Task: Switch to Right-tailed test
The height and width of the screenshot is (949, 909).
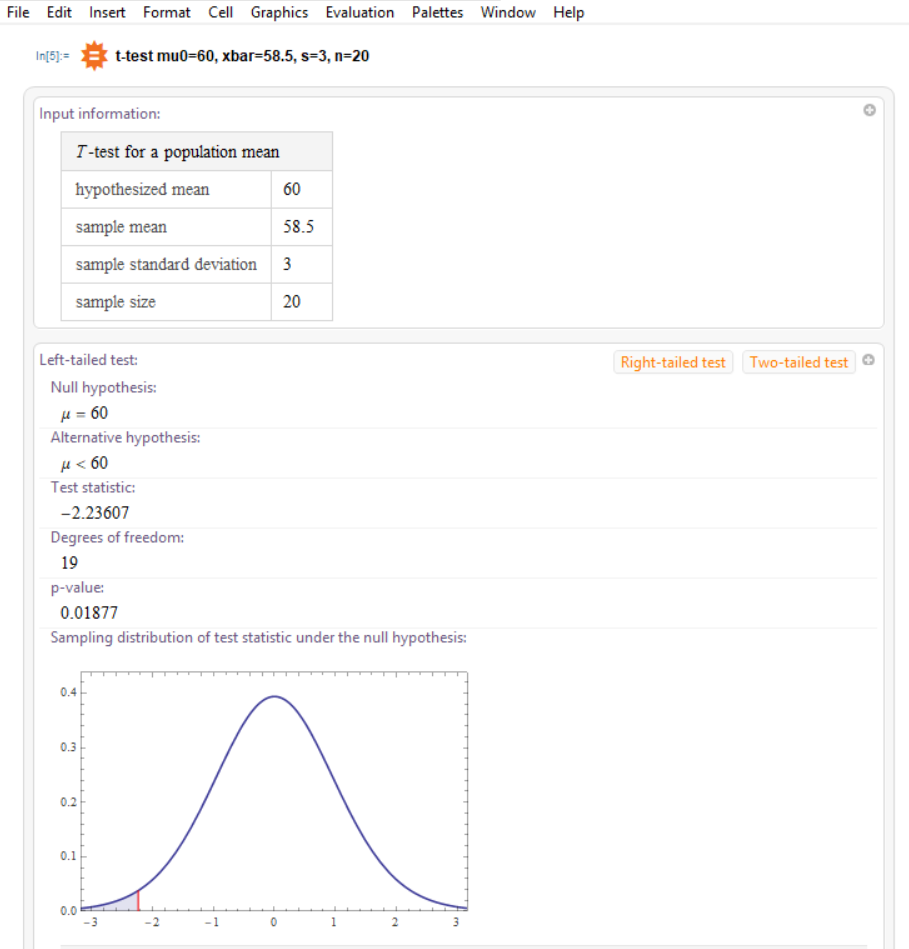Action: [x=673, y=363]
